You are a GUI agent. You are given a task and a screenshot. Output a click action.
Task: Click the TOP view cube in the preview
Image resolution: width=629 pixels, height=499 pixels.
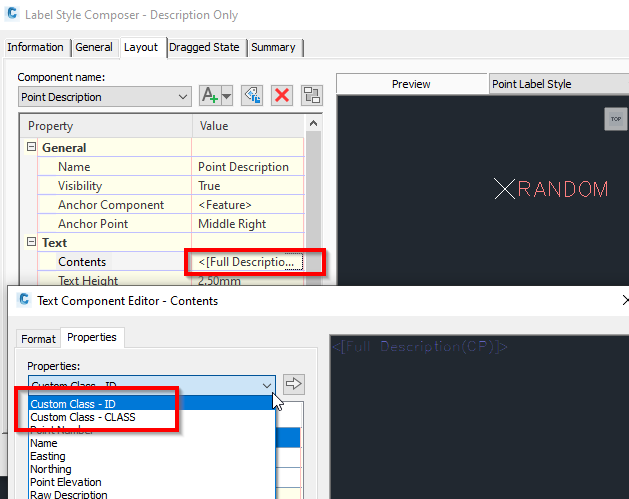tap(616, 119)
